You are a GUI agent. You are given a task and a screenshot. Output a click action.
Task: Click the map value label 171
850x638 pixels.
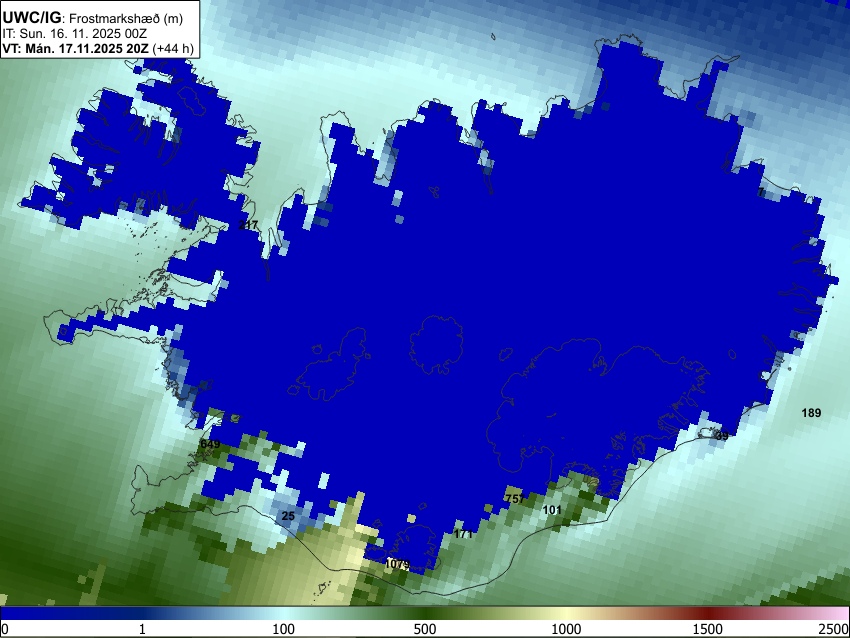pyautogui.click(x=463, y=534)
